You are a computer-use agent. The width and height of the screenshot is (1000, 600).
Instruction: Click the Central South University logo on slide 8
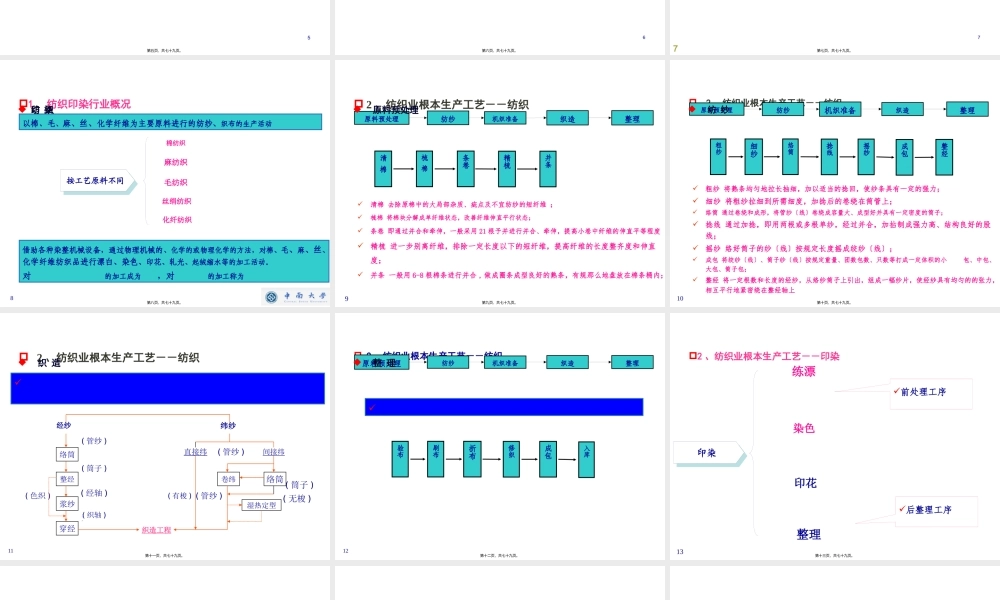296,297
